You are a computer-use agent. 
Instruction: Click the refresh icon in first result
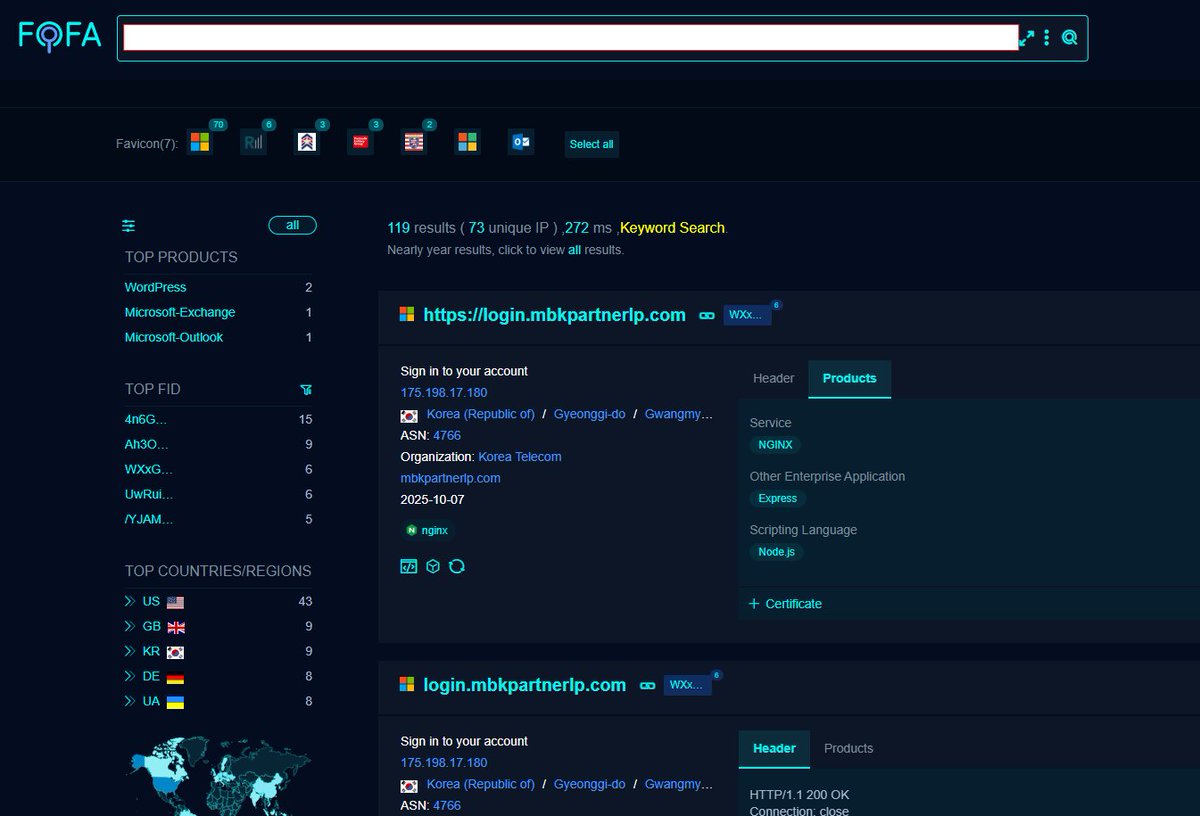tap(457, 566)
